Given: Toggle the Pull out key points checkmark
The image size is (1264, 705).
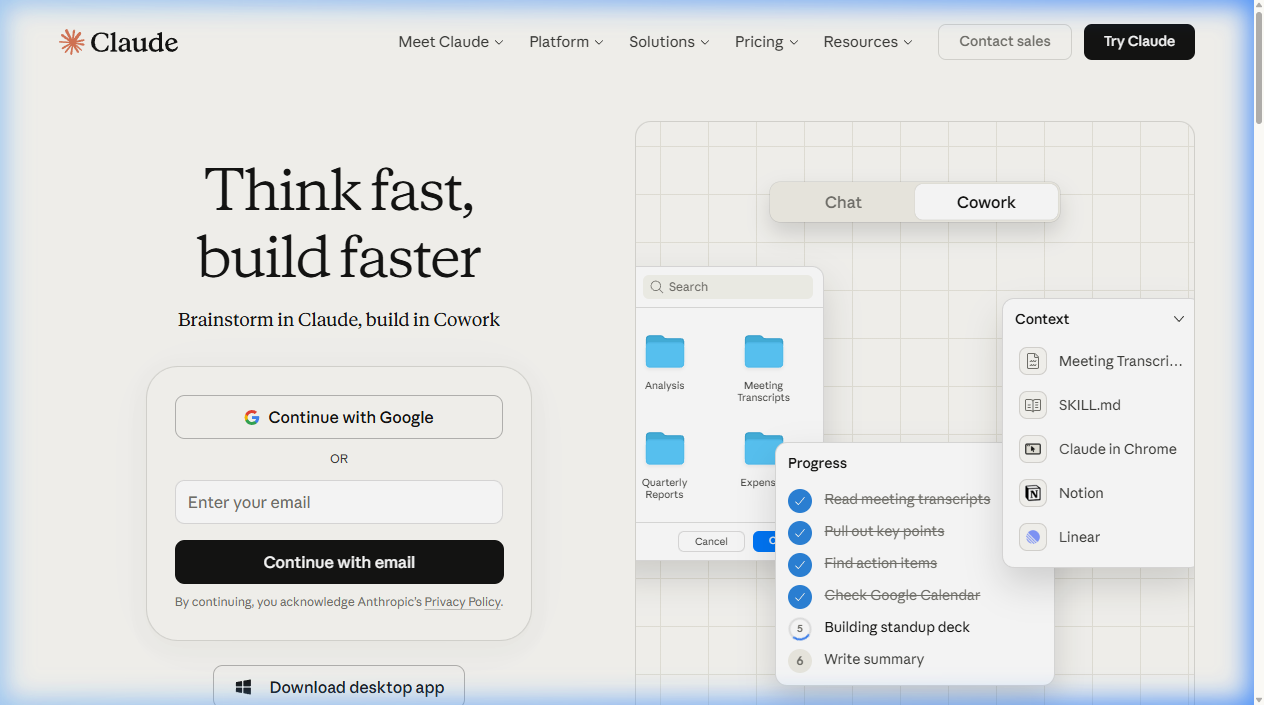Looking at the screenshot, I should [x=800, y=532].
